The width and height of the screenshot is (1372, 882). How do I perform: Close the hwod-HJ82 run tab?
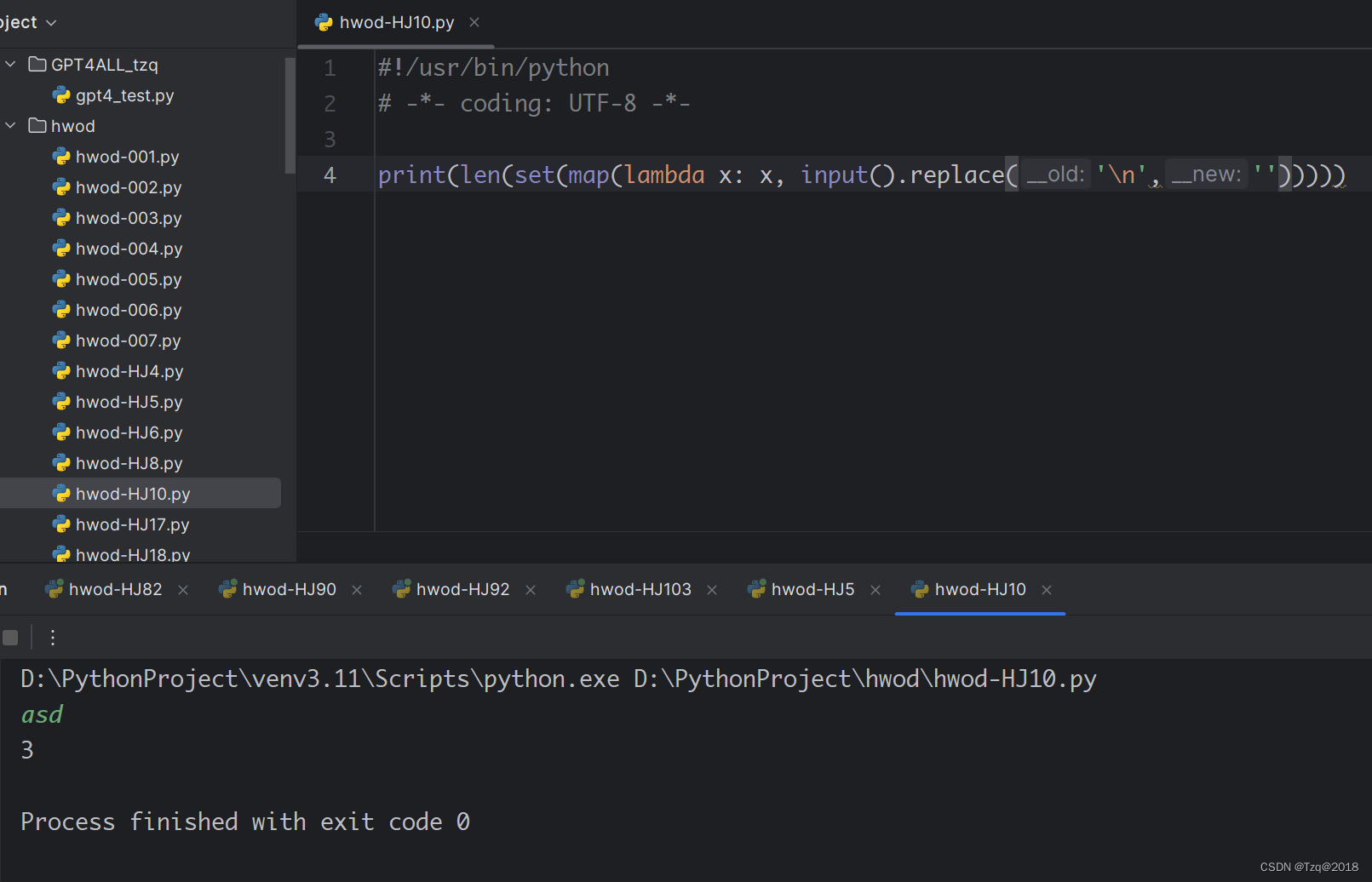[x=182, y=590]
